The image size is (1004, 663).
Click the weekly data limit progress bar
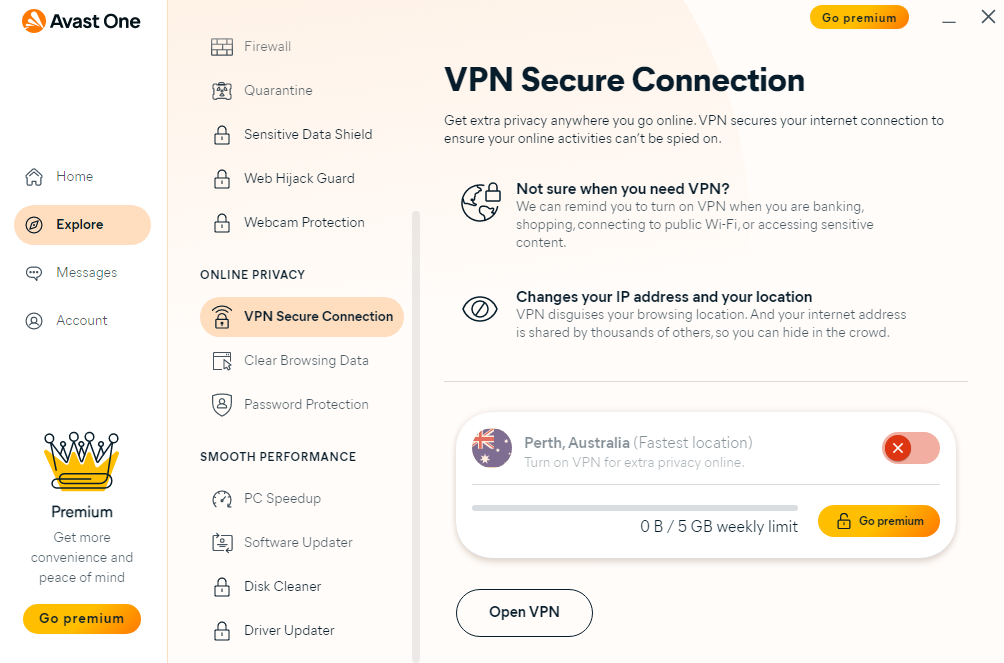tap(635, 508)
